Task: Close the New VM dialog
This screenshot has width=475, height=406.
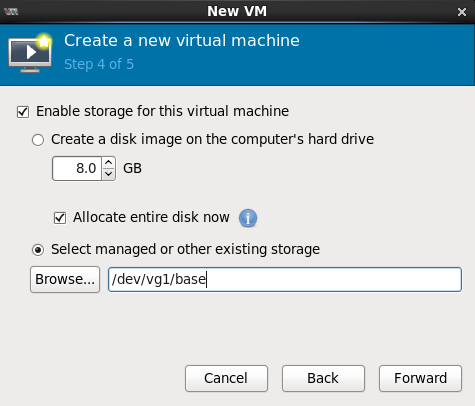Action: pos(462,12)
